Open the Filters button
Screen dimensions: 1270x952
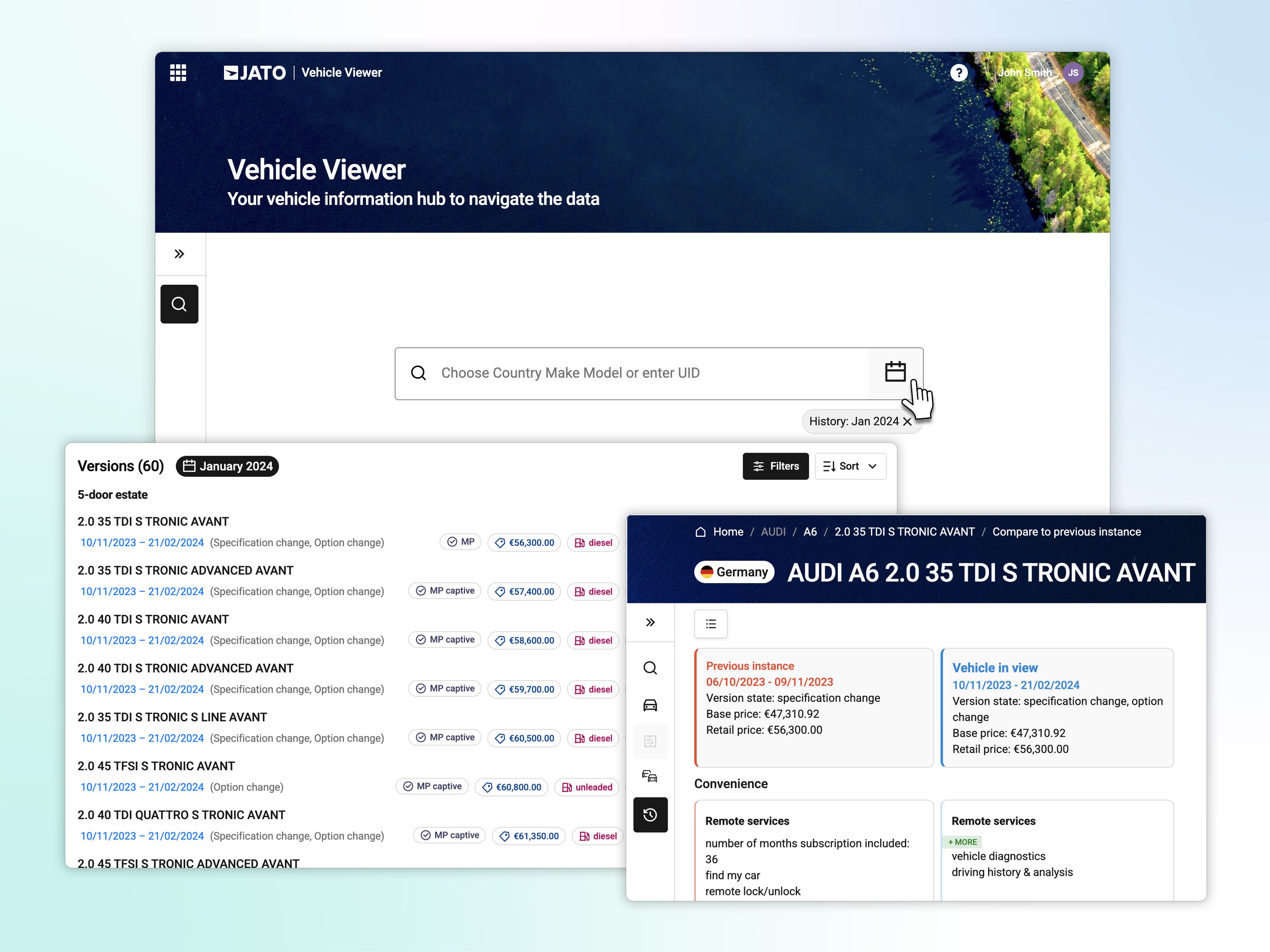pyautogui.click(x=775, y=466)
